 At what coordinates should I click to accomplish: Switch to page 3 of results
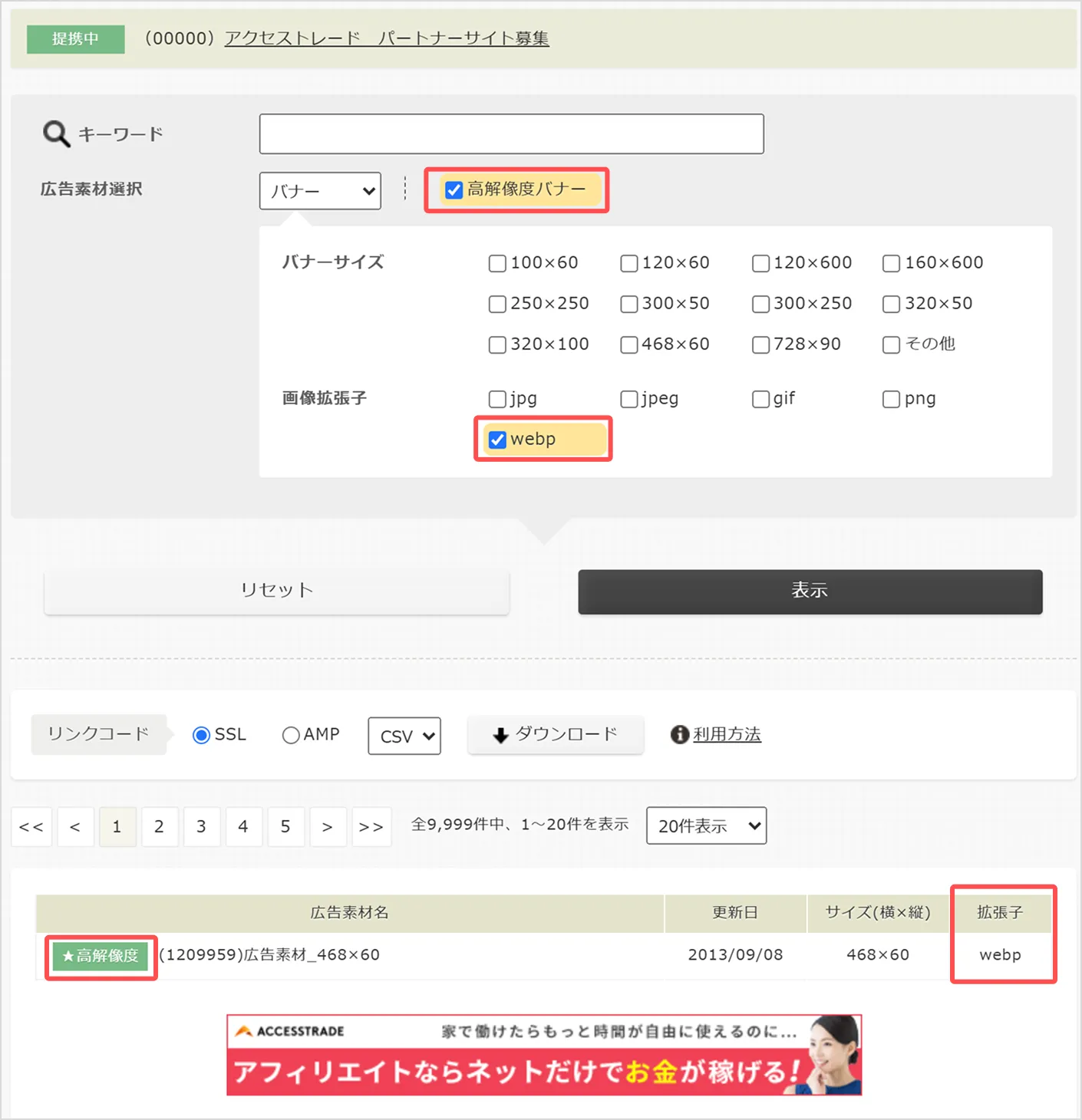point(202,827)
